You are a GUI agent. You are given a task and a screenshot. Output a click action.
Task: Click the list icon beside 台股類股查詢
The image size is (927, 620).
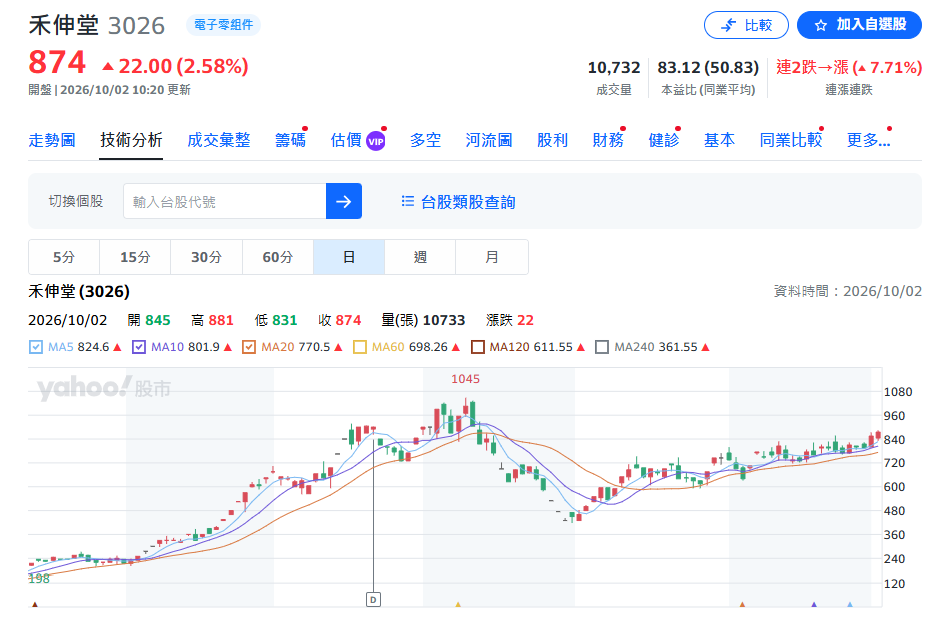pyautogui.click(x=407, y=202)
